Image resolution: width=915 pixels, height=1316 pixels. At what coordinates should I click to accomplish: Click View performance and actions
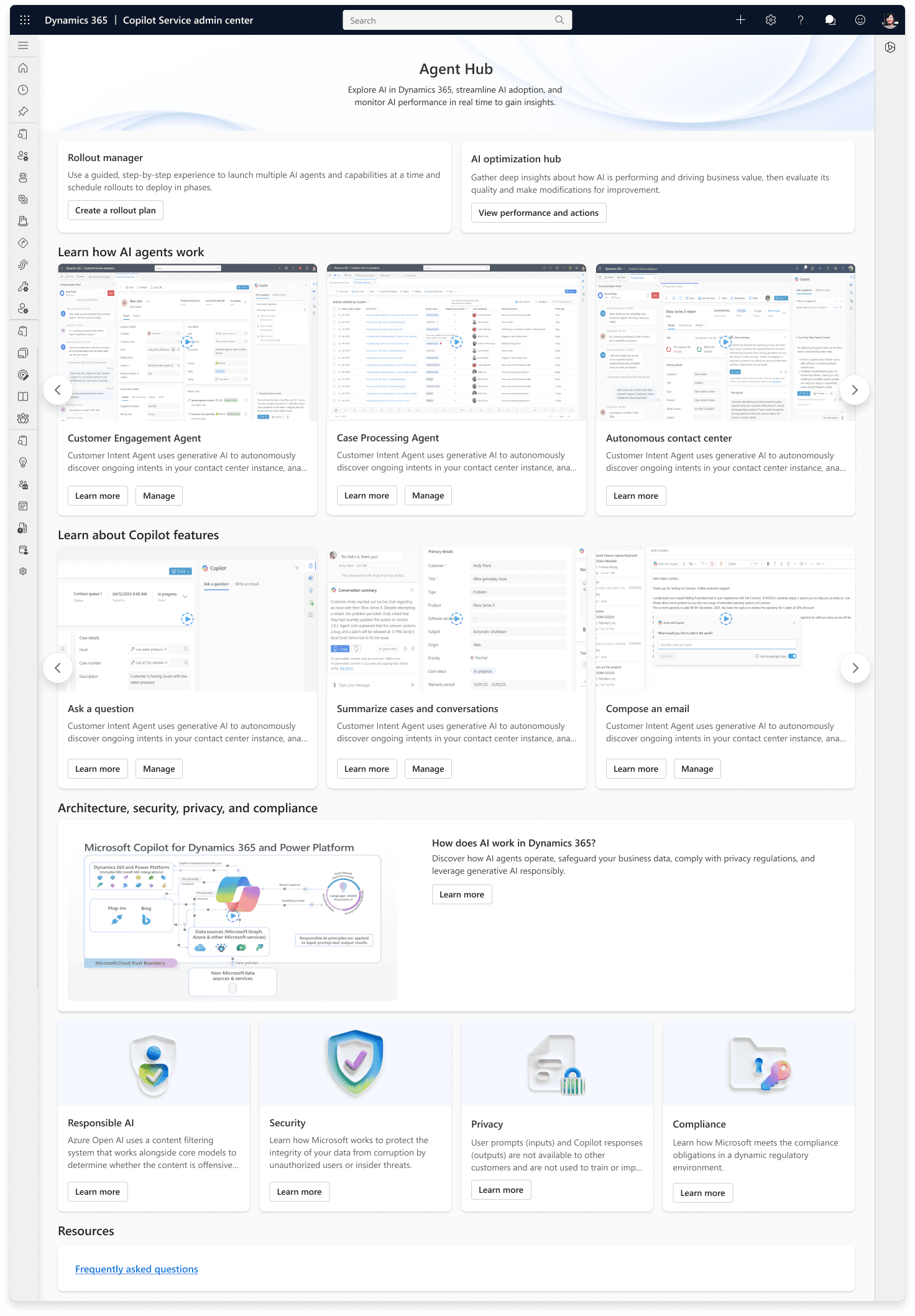tap(538, 213)
